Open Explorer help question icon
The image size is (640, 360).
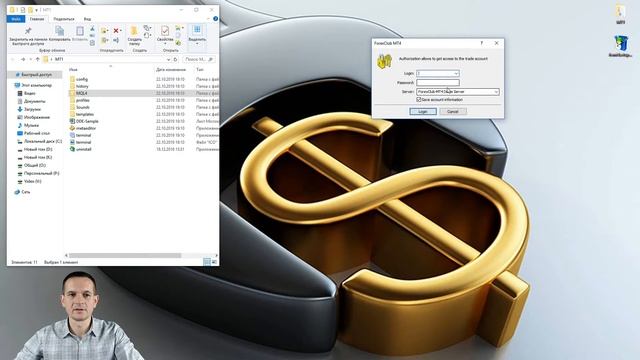216,19
